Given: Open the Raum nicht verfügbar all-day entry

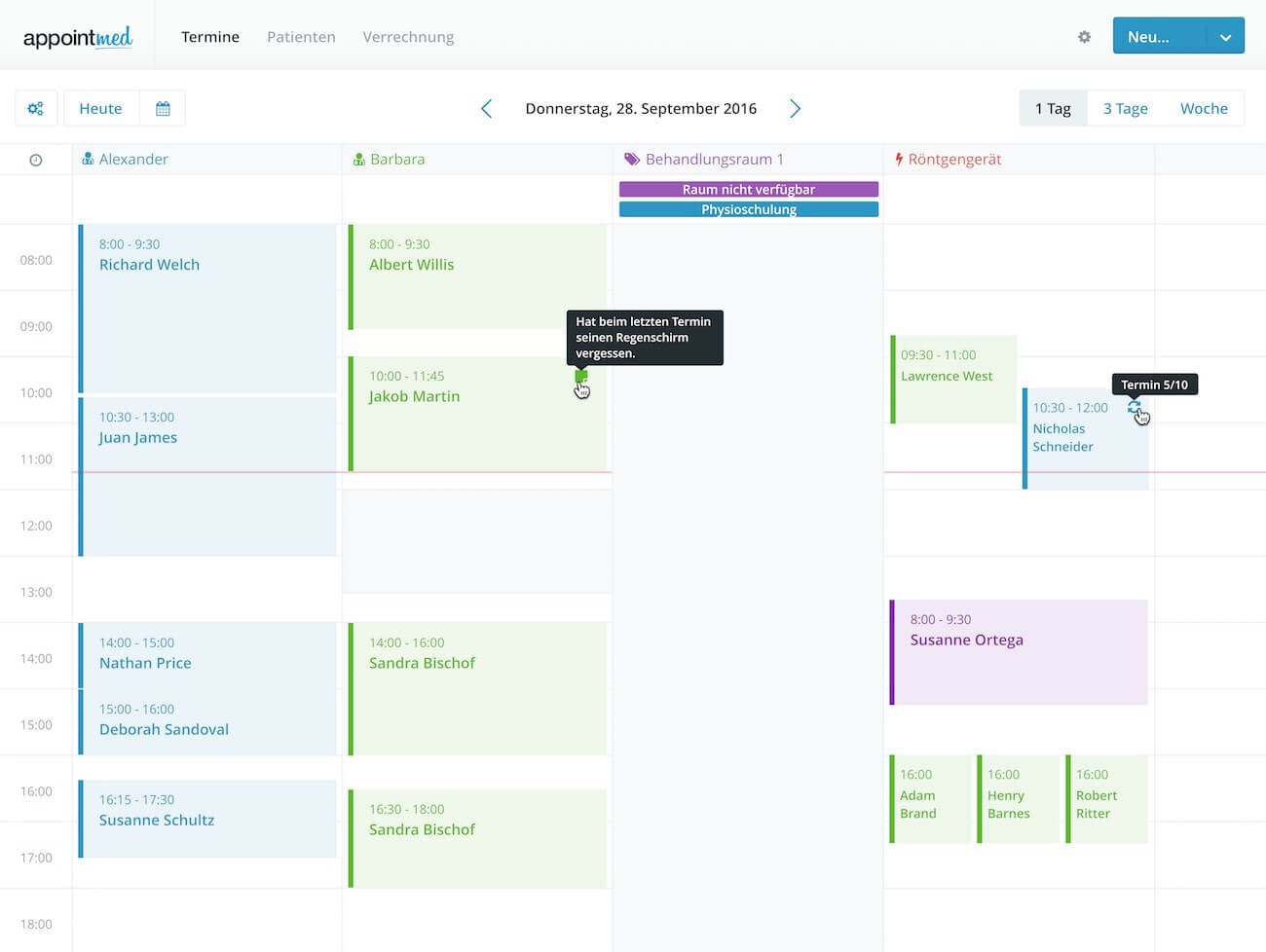Looking at the screenshot, I should (749, 189).
